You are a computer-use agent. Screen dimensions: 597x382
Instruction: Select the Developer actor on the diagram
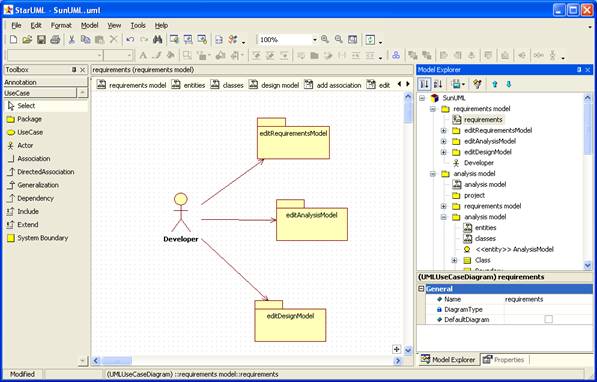coord(180,217)
